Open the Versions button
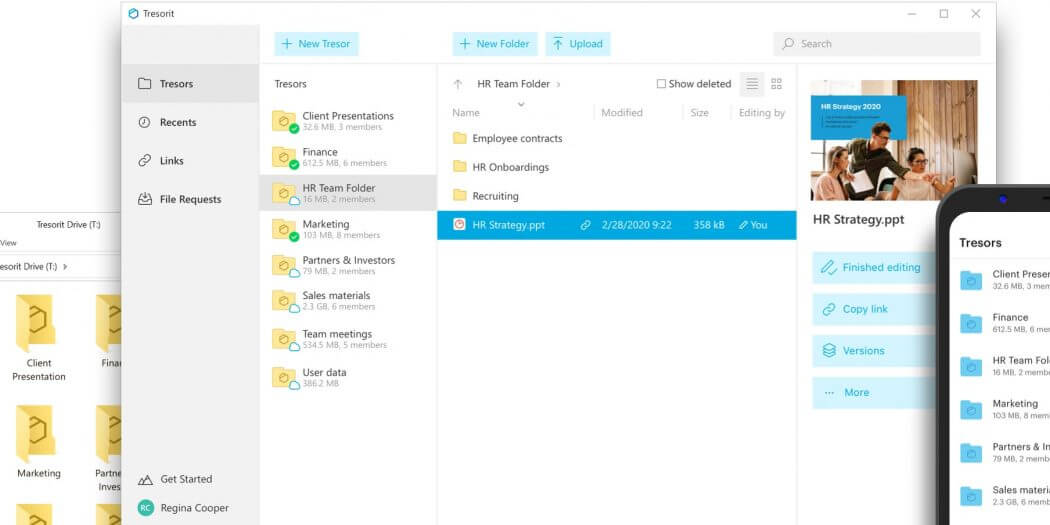1050x525 pixels. [874, 351]
